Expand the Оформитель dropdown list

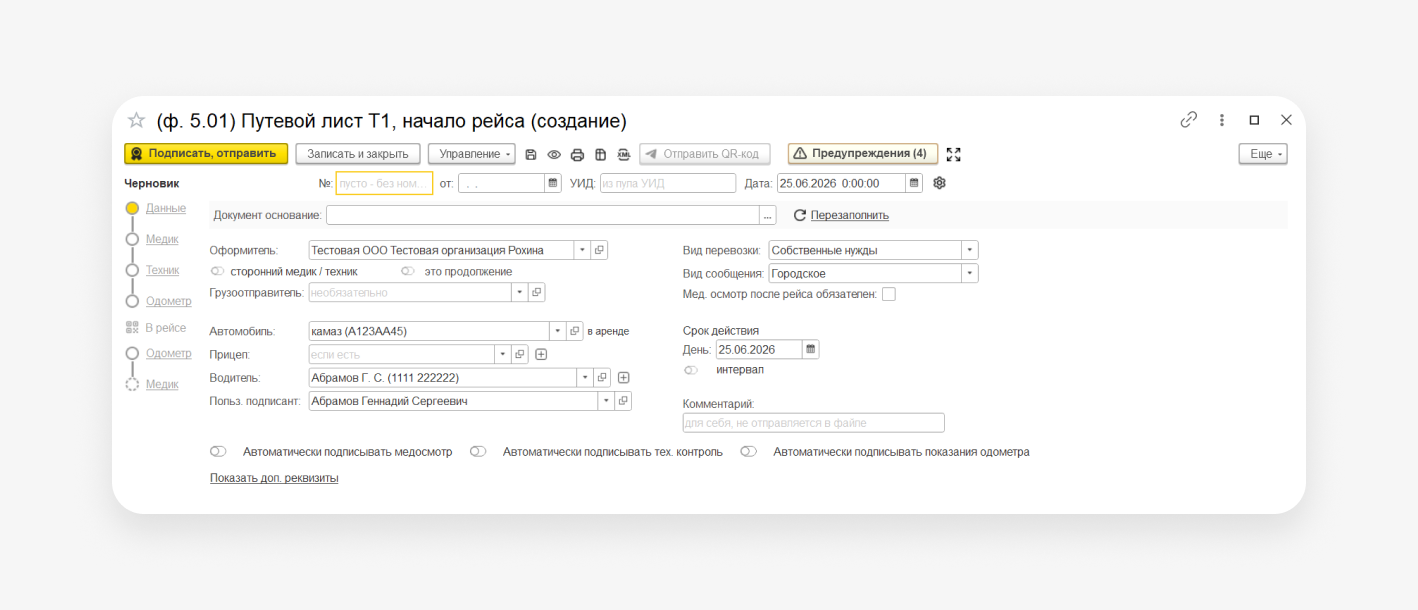[582, 250]
